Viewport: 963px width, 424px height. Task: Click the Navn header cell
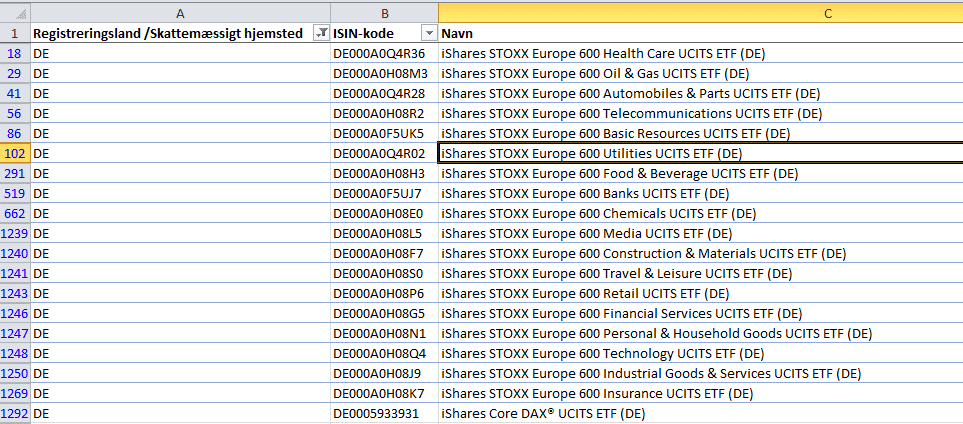(700, 33)
